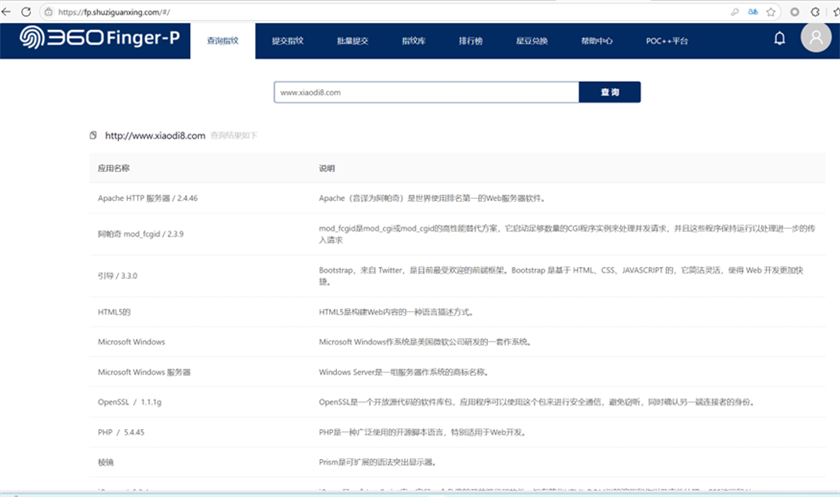This screenshot has width=840, height=497.
Task: Focus the www.xiaodi8.com search input field
Action: pyautogui.click(x=426, y=92)
